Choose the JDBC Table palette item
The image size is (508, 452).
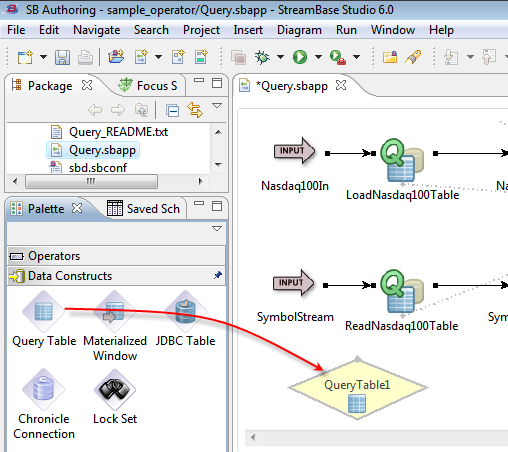185,311
